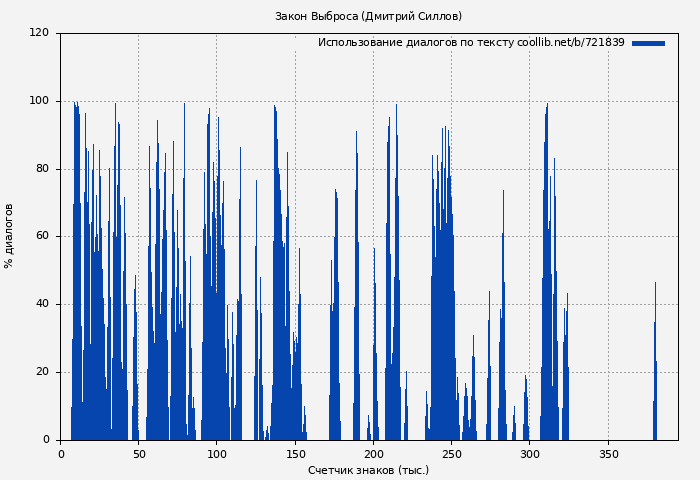Click the chart title "Закон Выброса"
The width and height of the screenshot is (700, 480).
(x=368, y=16)
